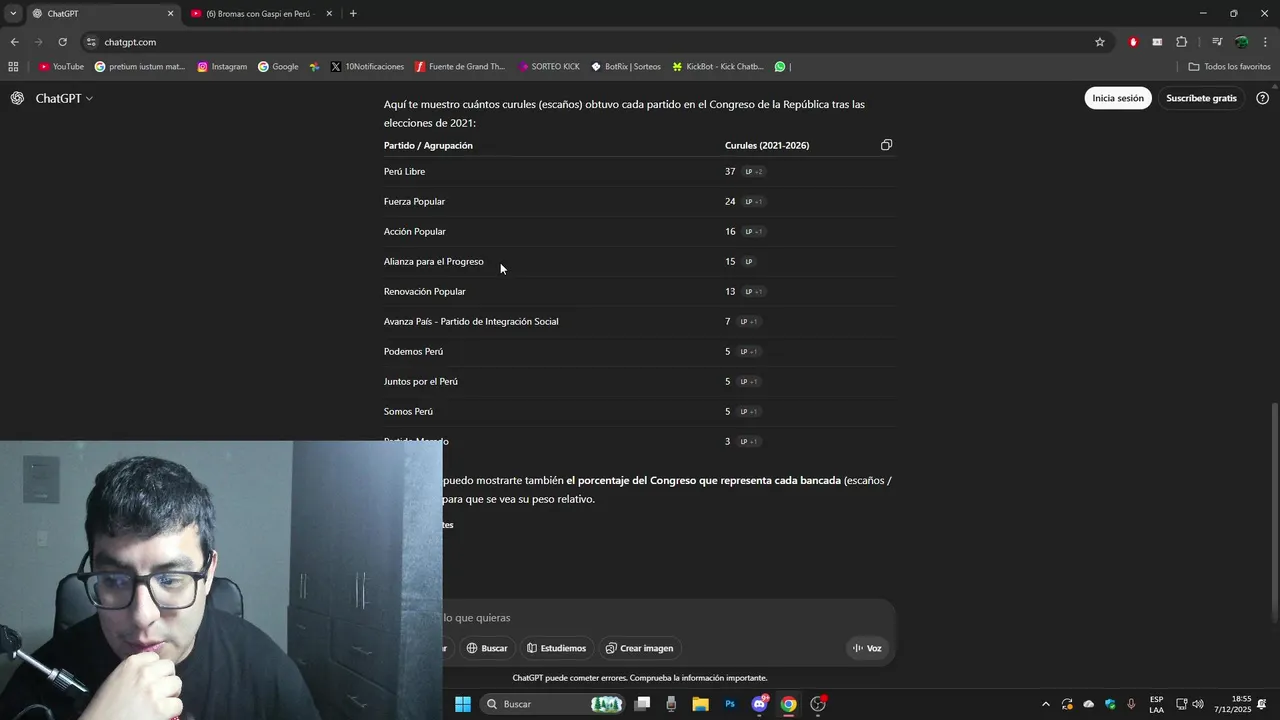The image size is (1280, 720).
Task: Click the Inicia sesión button
Action: coord(1118,98)
